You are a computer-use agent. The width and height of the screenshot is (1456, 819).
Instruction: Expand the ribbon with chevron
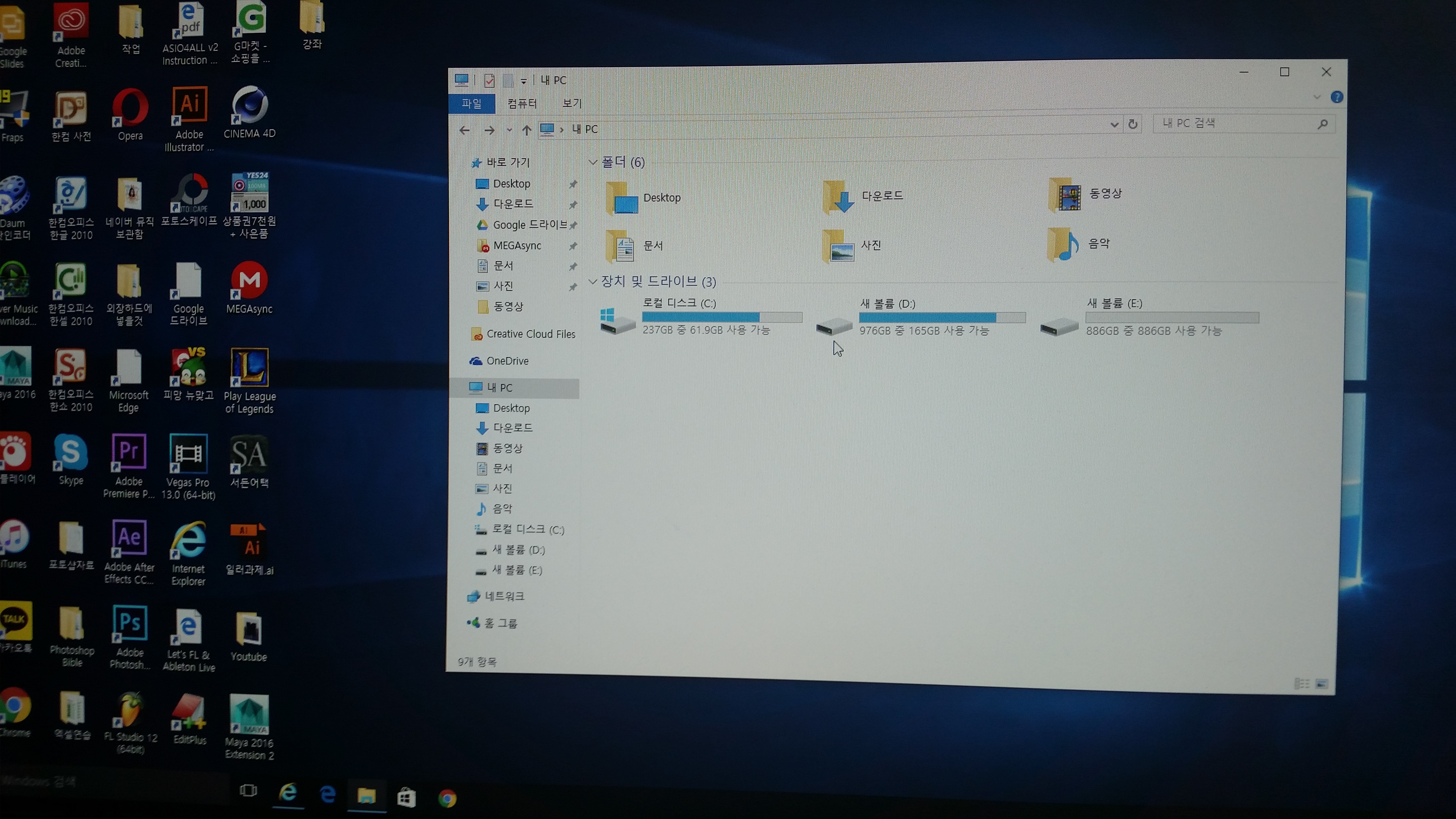pyautogui.click(x=1316, y=97)
